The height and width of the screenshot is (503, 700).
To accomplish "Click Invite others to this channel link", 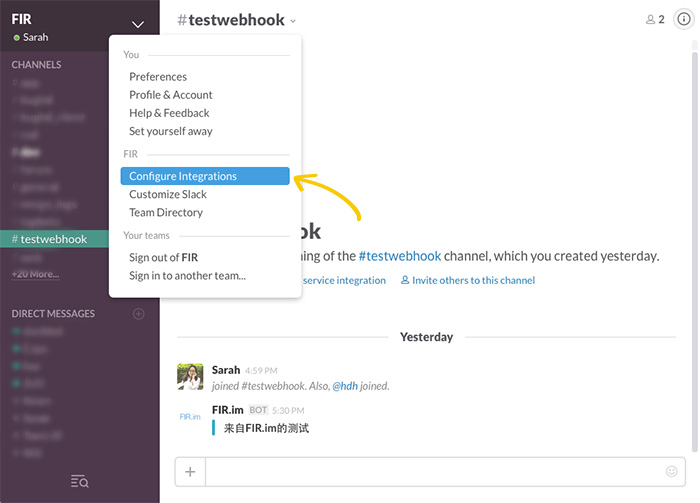I will point(468,280).
